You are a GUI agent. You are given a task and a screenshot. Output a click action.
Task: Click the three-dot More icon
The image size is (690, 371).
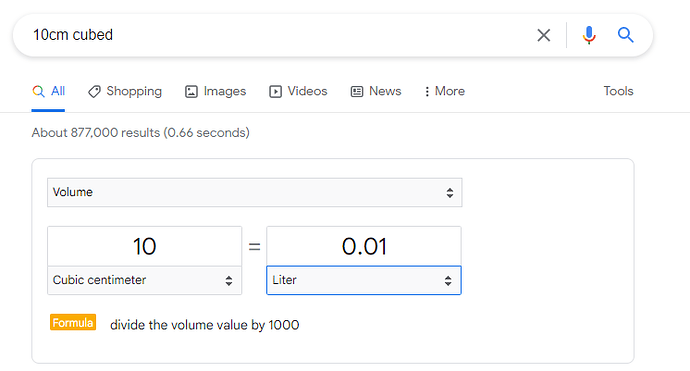pos(426,92)
